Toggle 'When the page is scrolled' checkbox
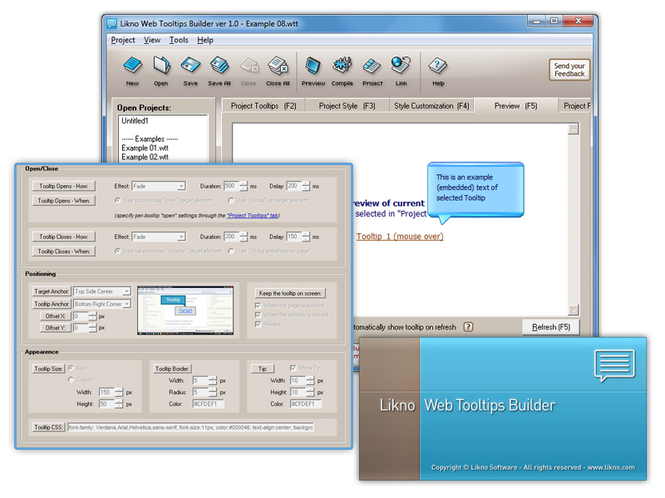The image size is (665, 498). pos(257,305)
